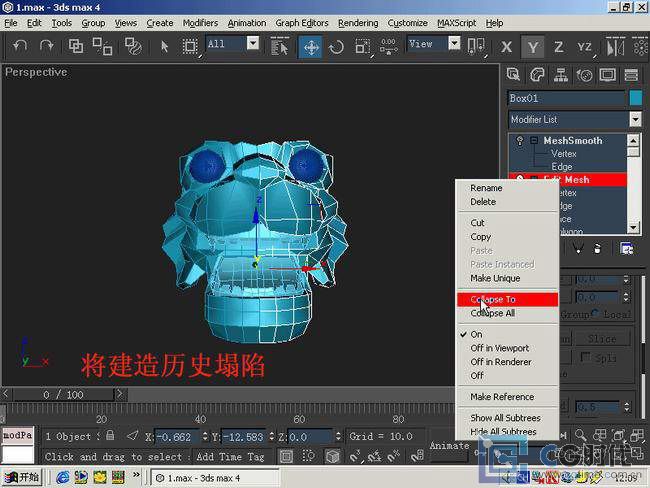Click the Slice button in rollout
This screenshot has height=488, width=650.
602,339
